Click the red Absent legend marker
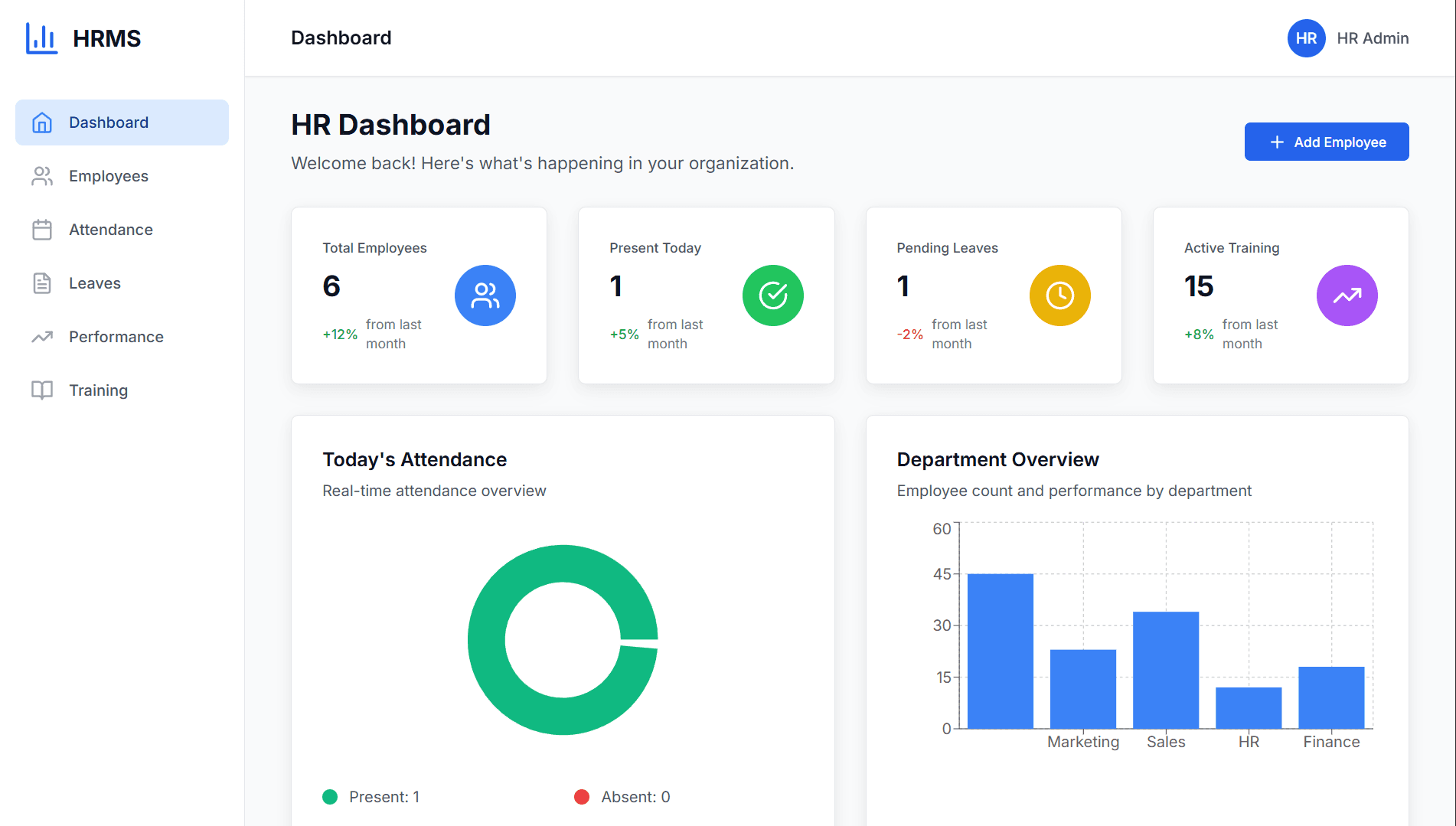The height and width of the screenshot is (826, 1456). click(x=582, y=796)
